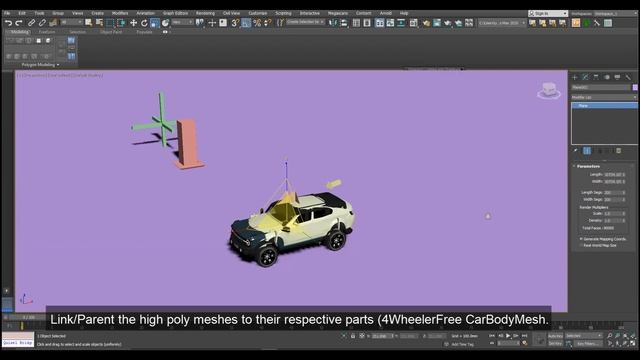Activate the Unlink Selection tool
The image size is (640, 360).
click(x=42, y=23)
